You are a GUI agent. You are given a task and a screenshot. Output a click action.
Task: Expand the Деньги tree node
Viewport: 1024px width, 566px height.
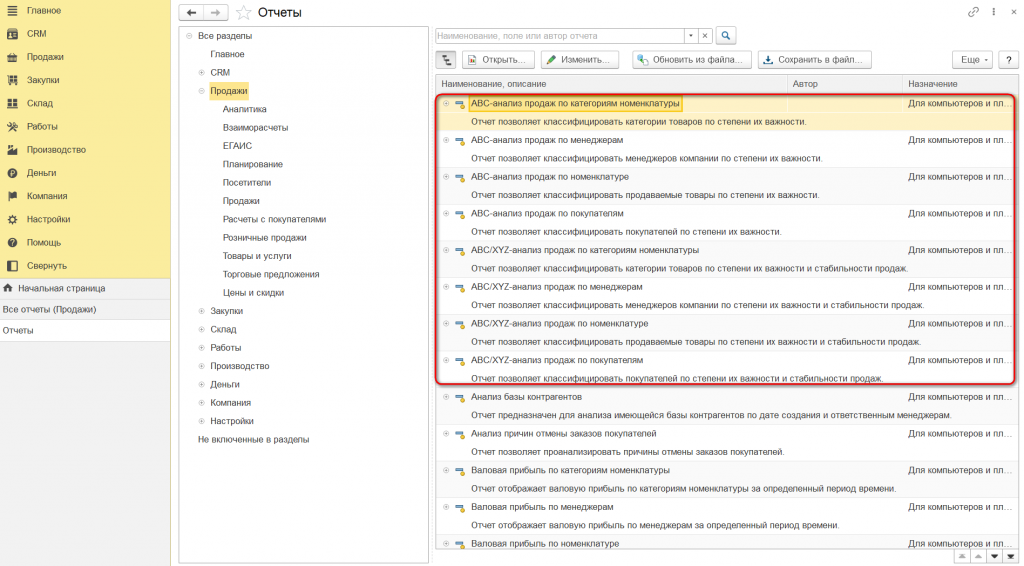point(202,385)
